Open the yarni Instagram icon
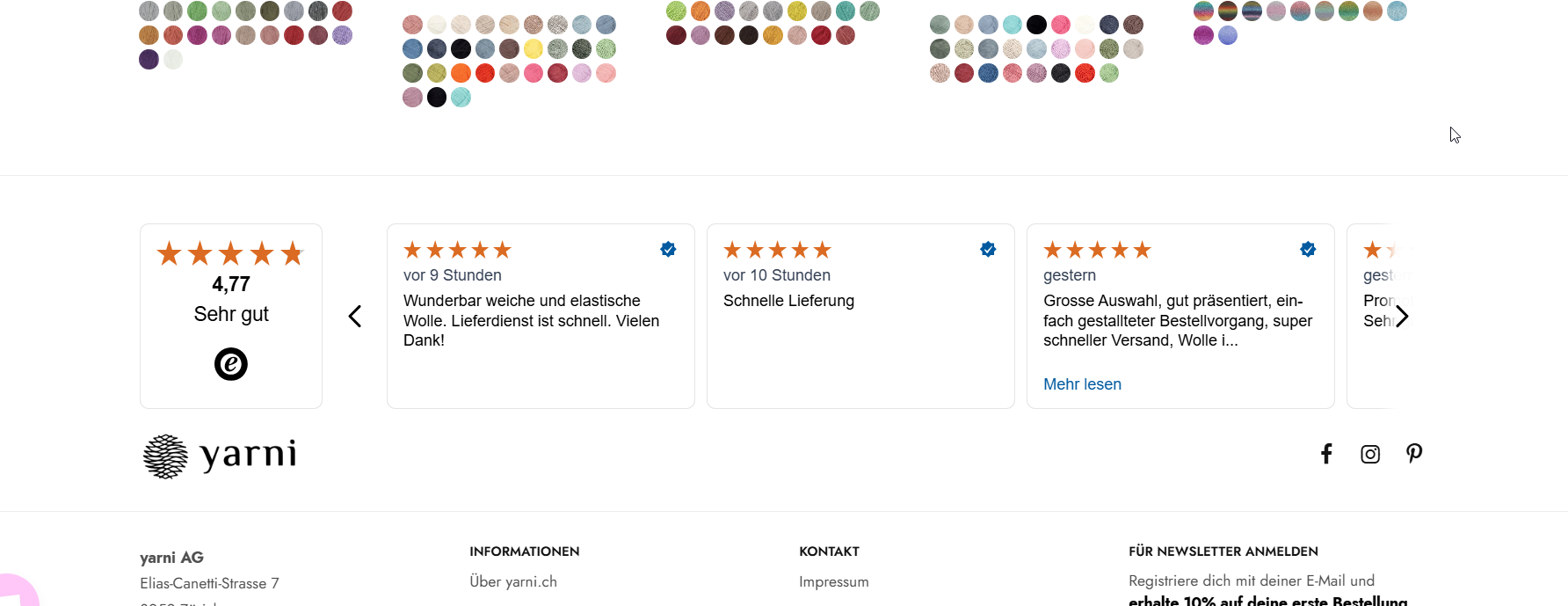This screenshot has height=606, width=1568. click(1370, 454)
